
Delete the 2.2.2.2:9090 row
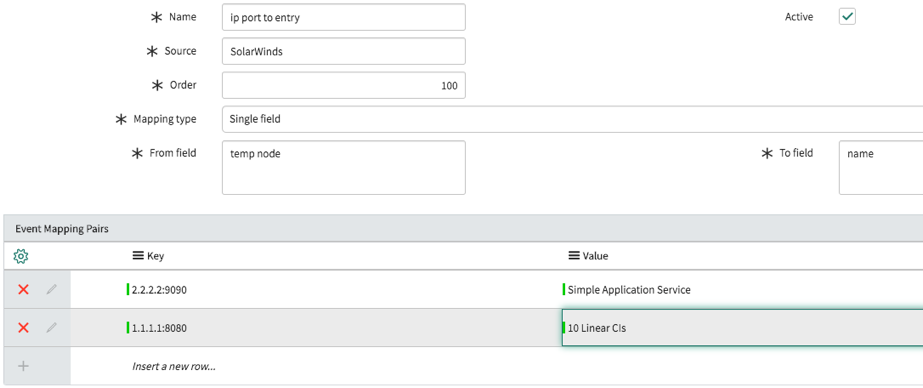pos(23,290)
